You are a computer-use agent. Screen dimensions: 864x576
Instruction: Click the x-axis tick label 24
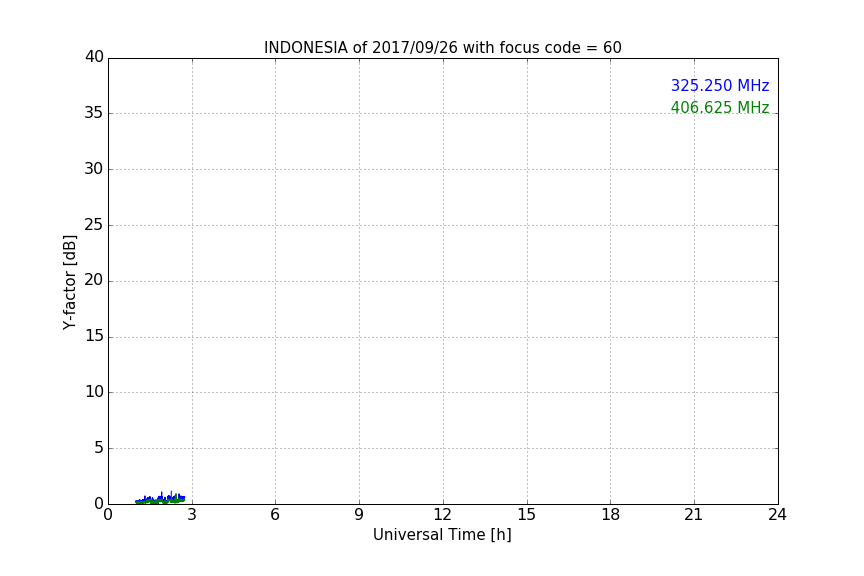coord(777,515)
